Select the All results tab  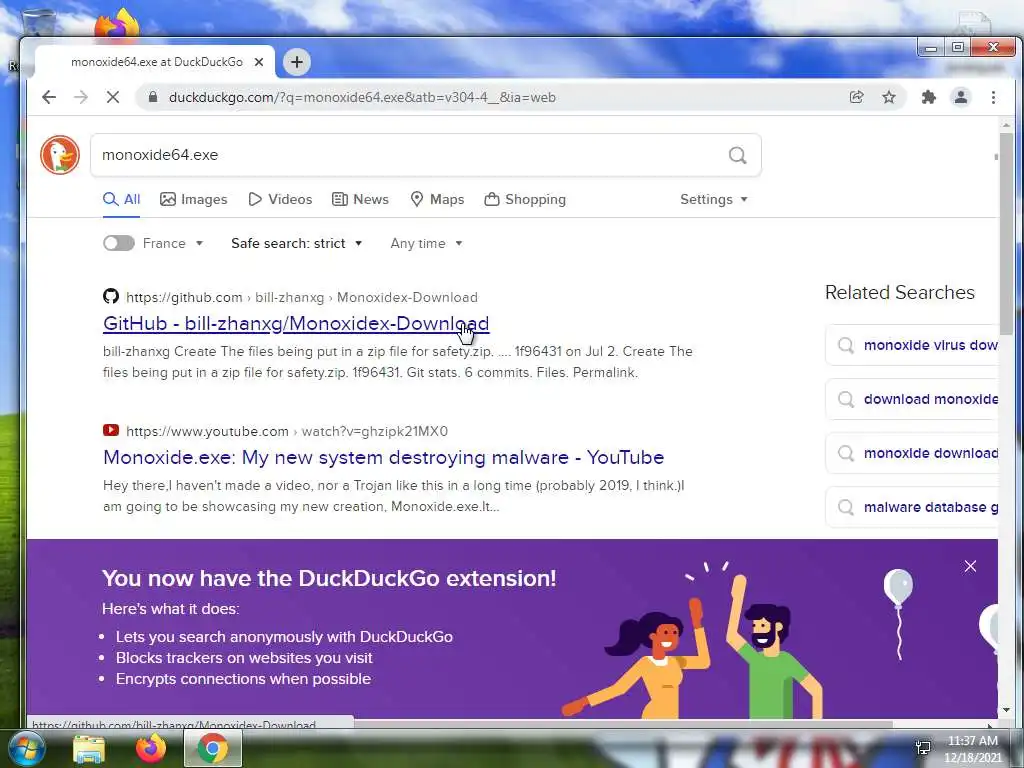[122, 199]
